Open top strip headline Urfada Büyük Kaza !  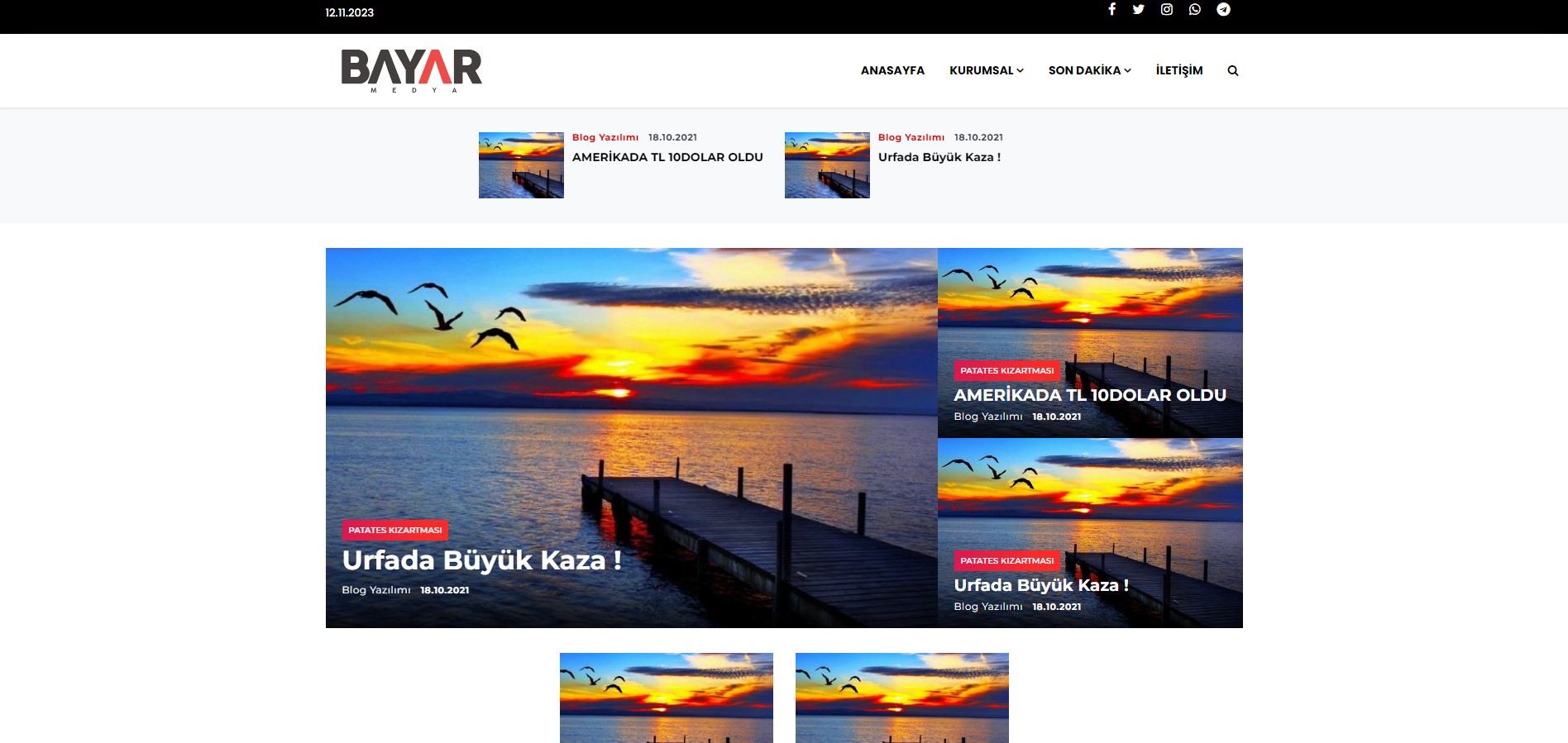[x=939, y=157]
